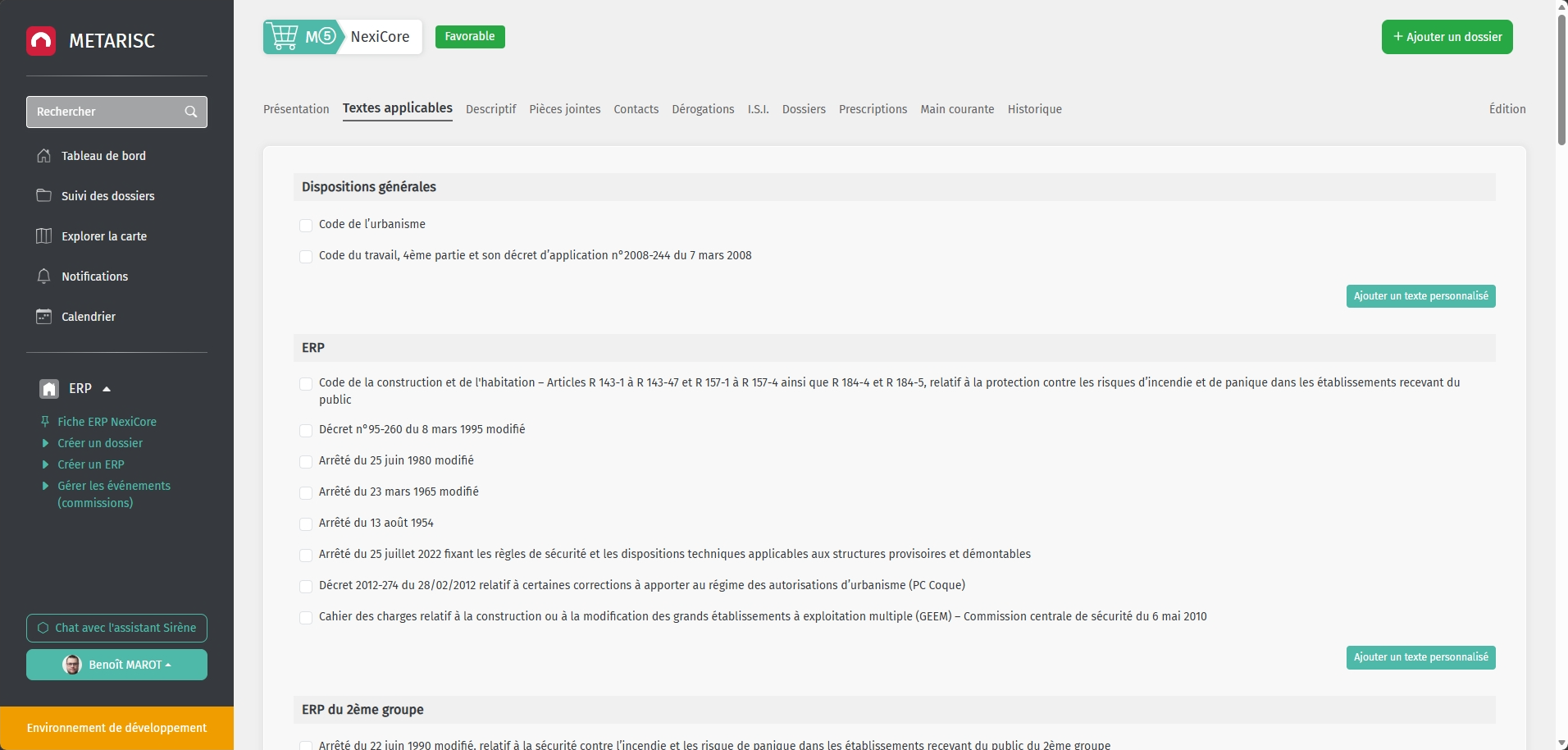The width and height of the screenshot is (1568, 750).
Task: Click Environnement de développement banner
Action: pos(116,728)
